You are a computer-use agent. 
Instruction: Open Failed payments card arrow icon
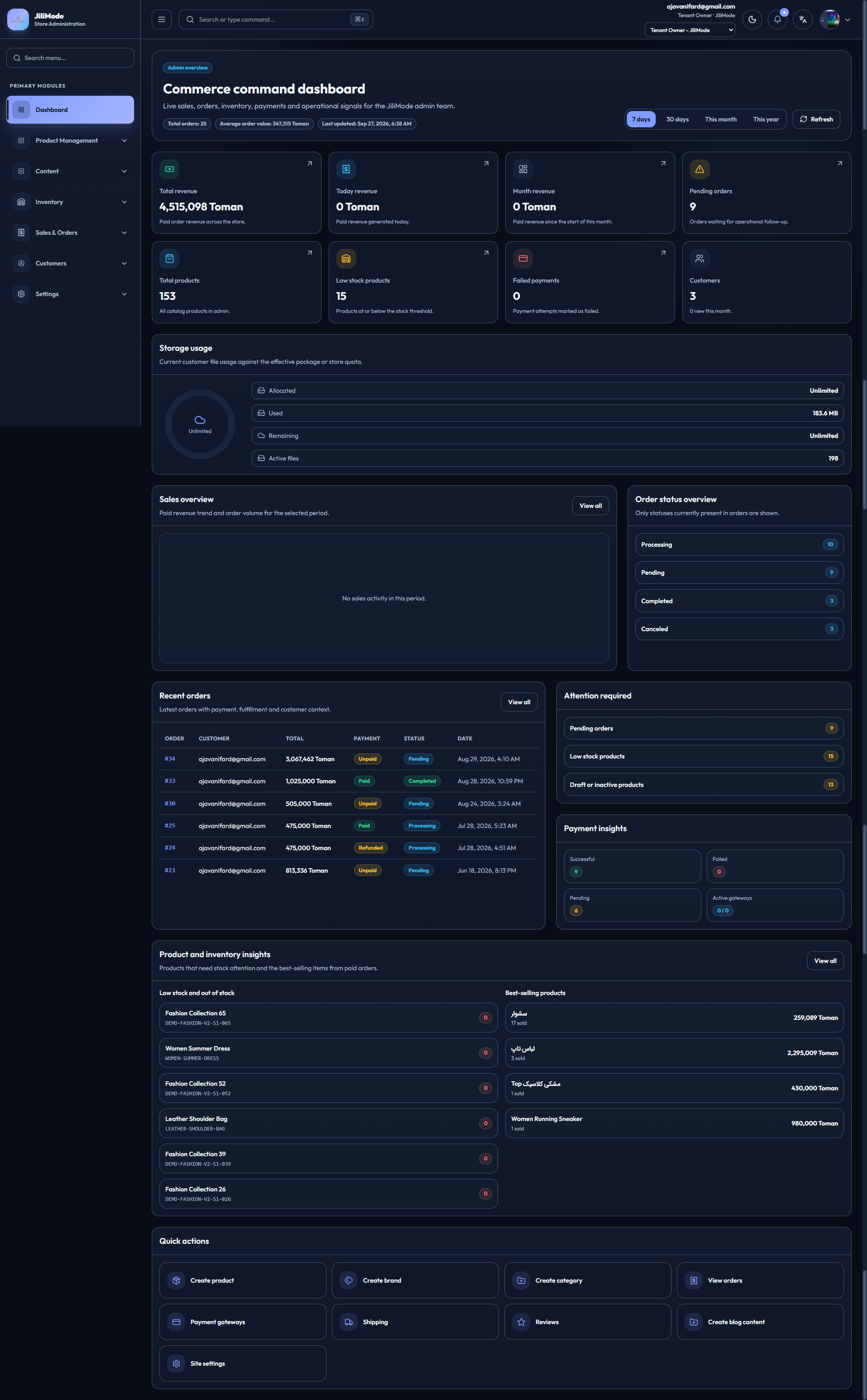663,253
